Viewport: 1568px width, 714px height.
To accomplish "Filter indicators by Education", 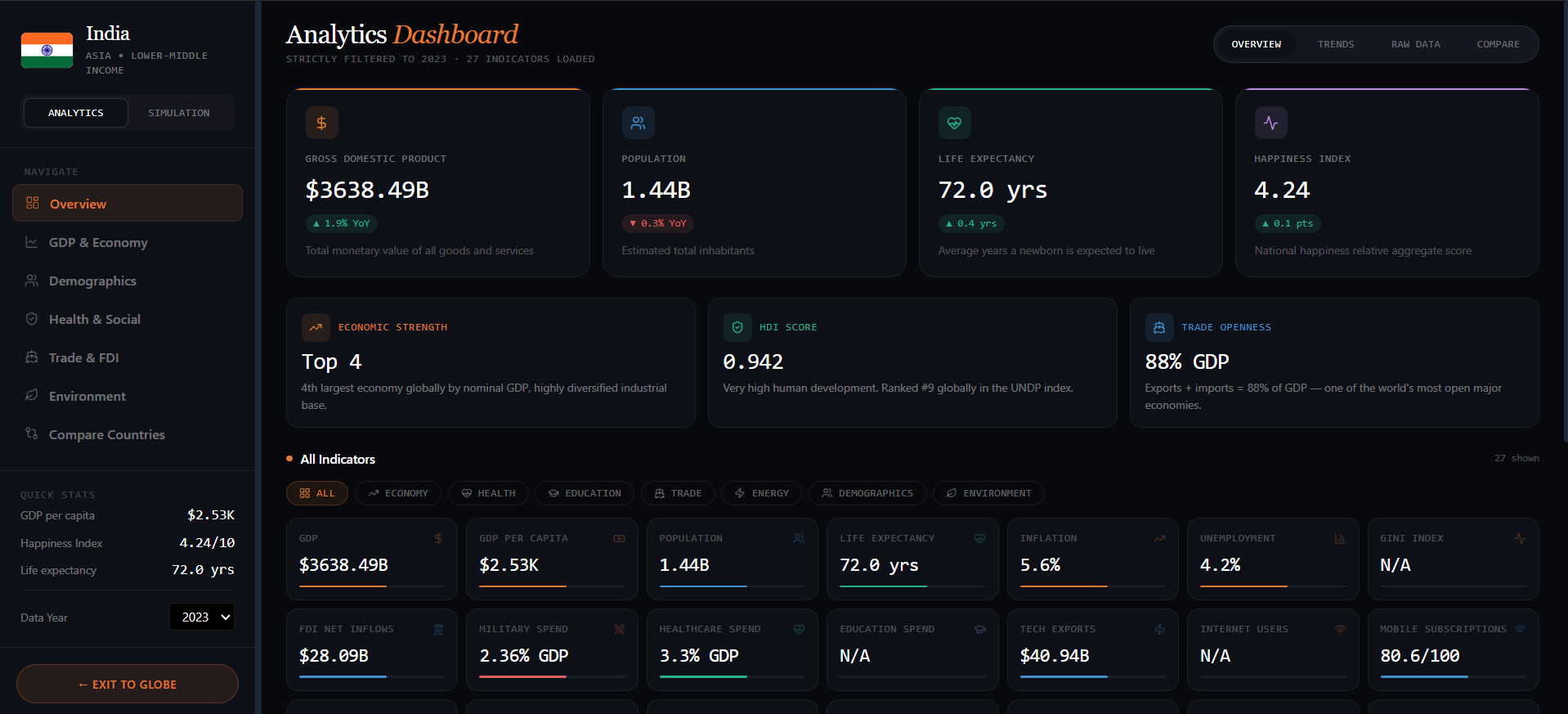I will 585,493.
